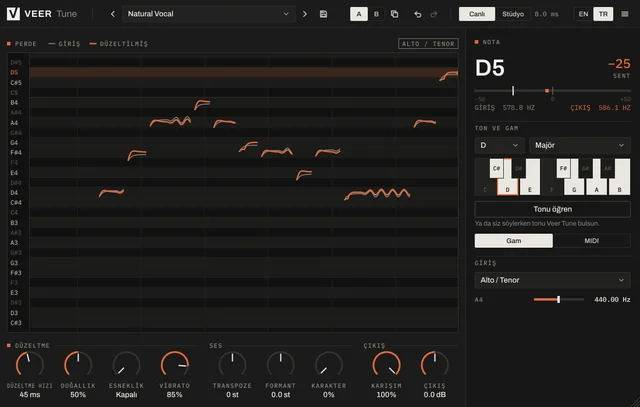Click the VEER logo icon

pos(13,14)
